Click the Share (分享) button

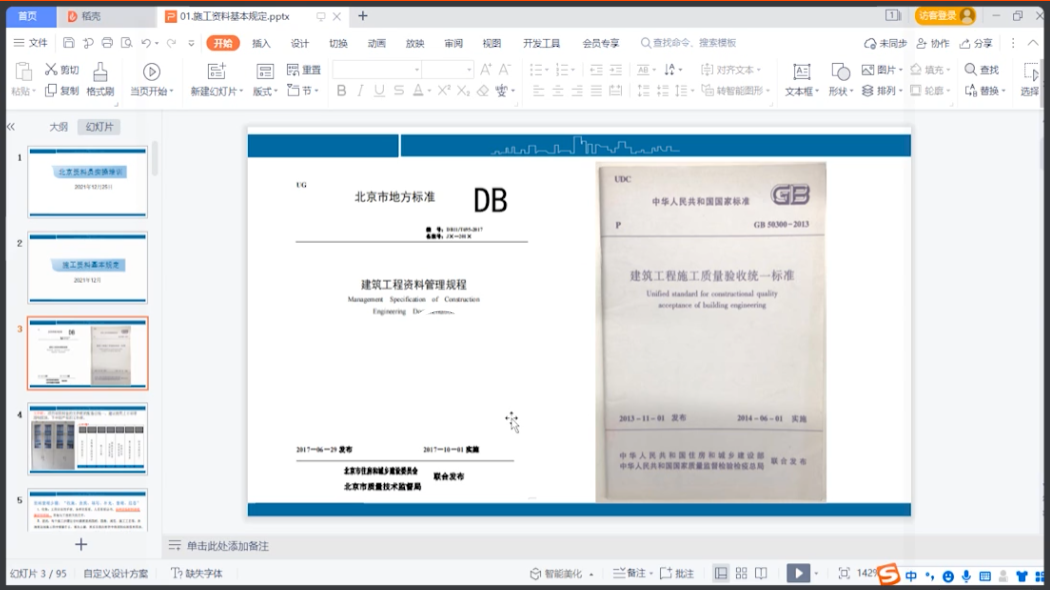[976, 43]
